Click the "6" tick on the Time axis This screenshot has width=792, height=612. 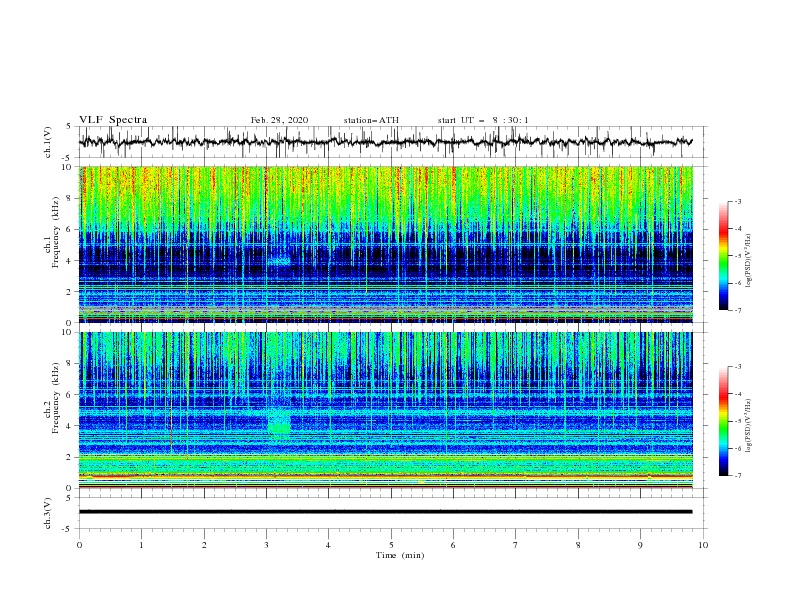[x=453, y=545]
